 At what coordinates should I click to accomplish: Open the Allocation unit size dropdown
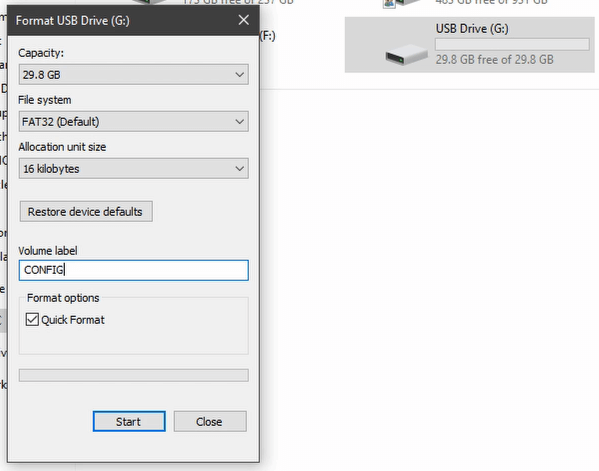coord(133,168)
